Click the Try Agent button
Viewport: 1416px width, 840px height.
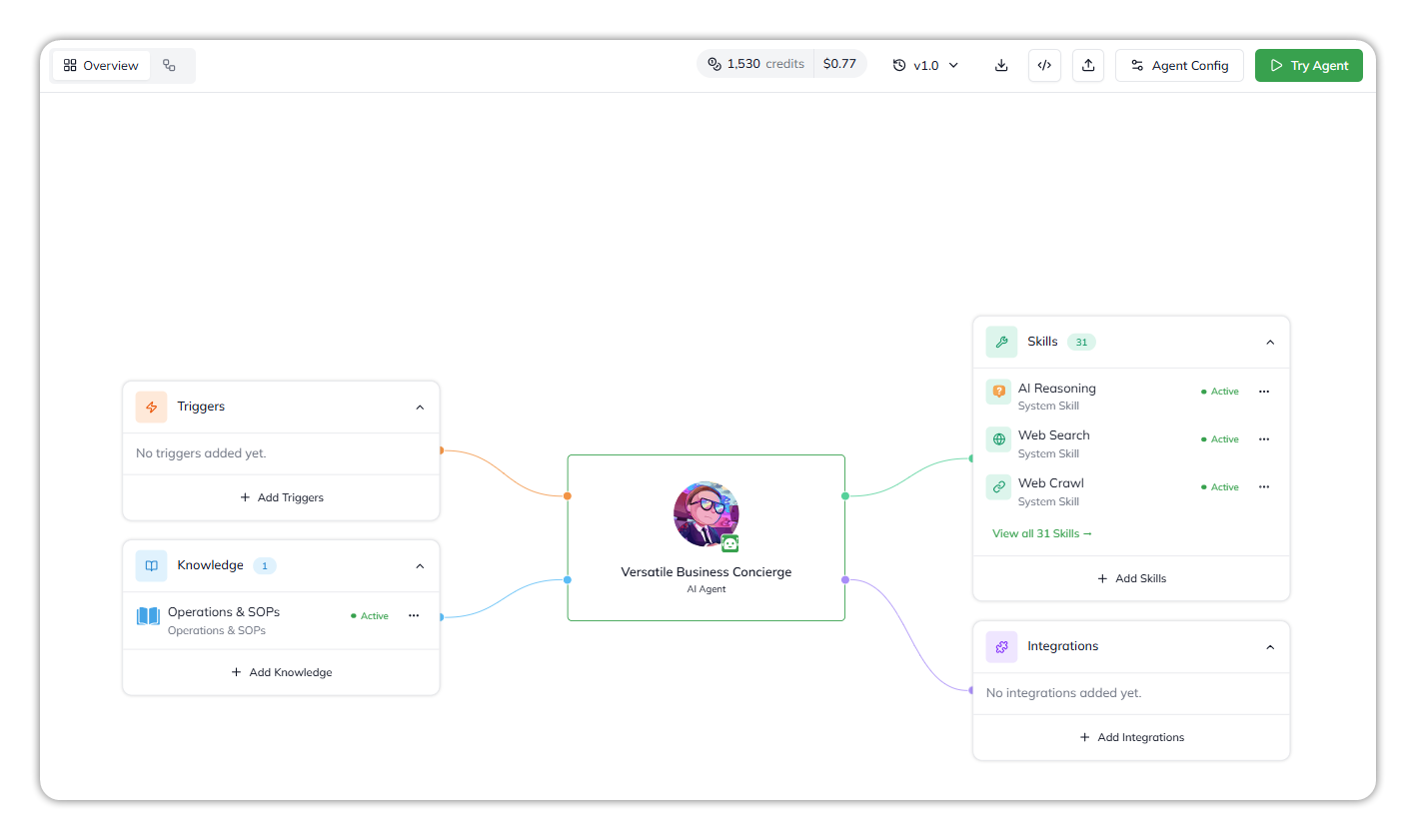(1309, 66)
